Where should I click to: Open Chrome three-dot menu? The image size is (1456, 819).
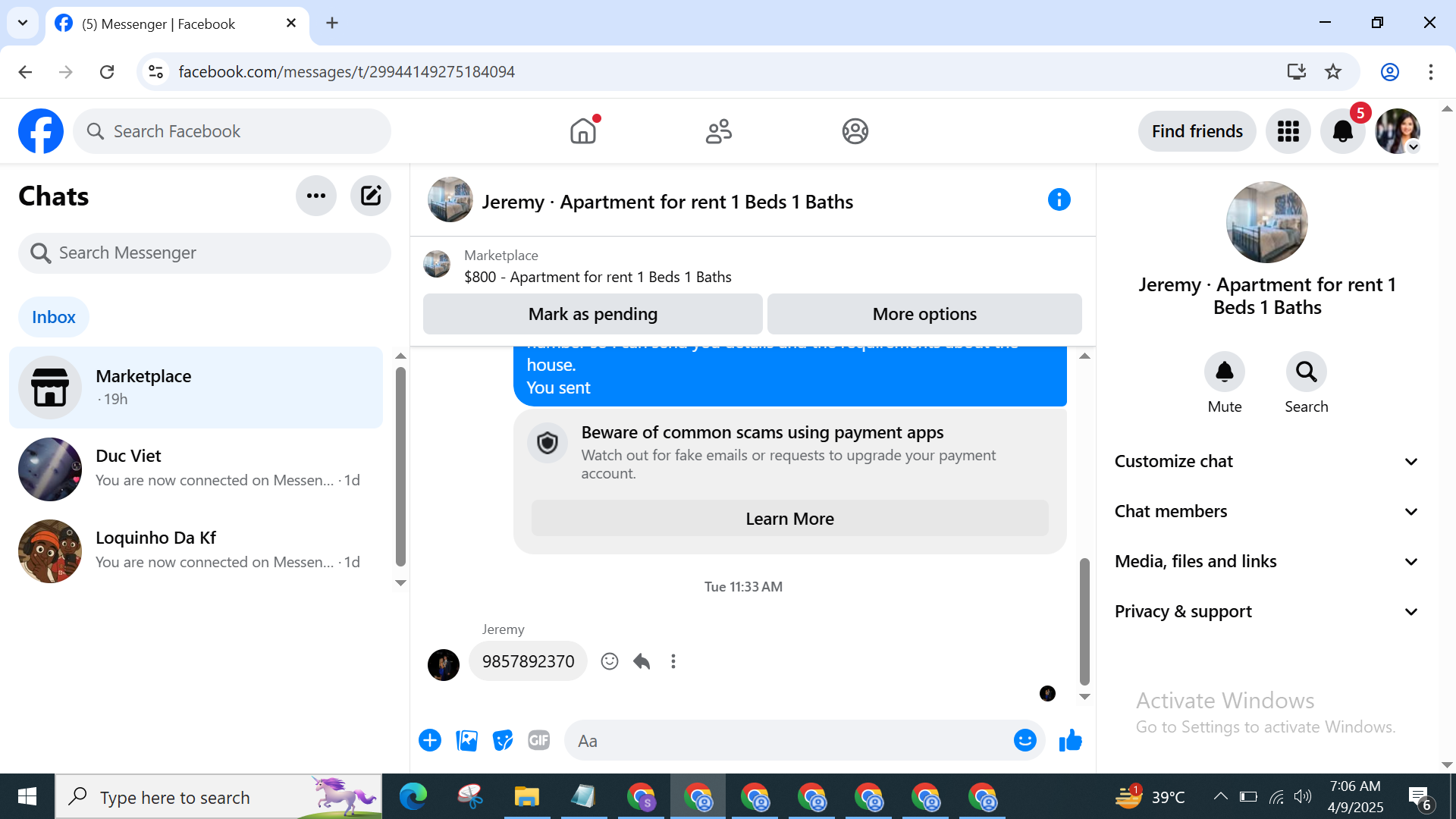[1431, 71]
